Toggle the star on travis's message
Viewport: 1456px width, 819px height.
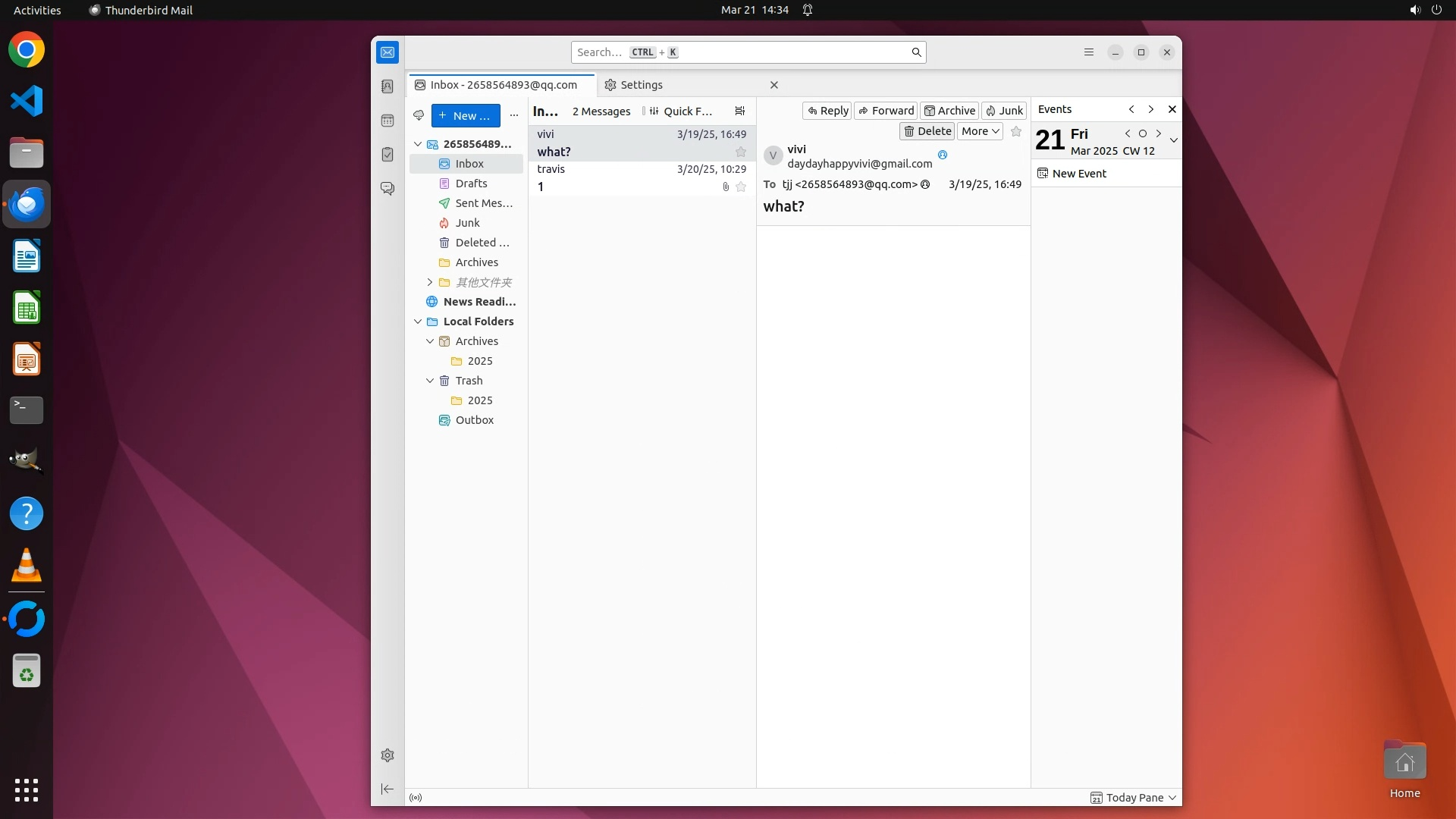point(741,187)
